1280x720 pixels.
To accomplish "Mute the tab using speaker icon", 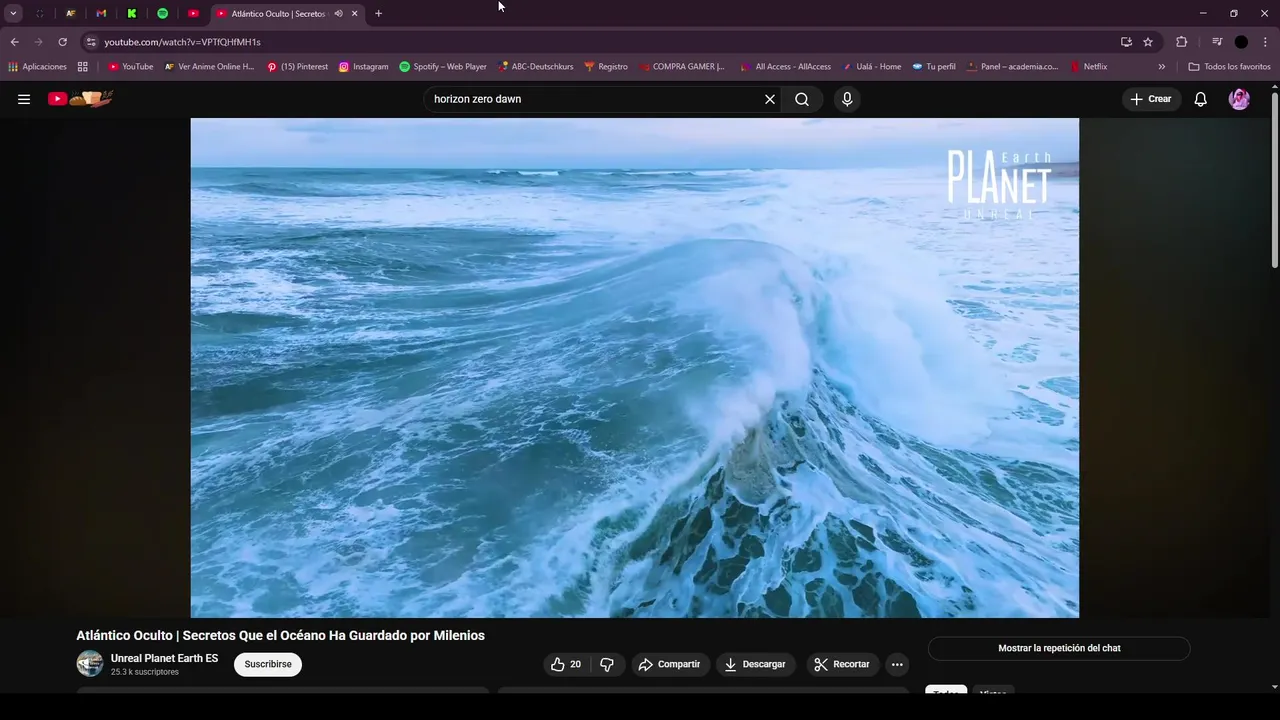I will pos(338,14).
